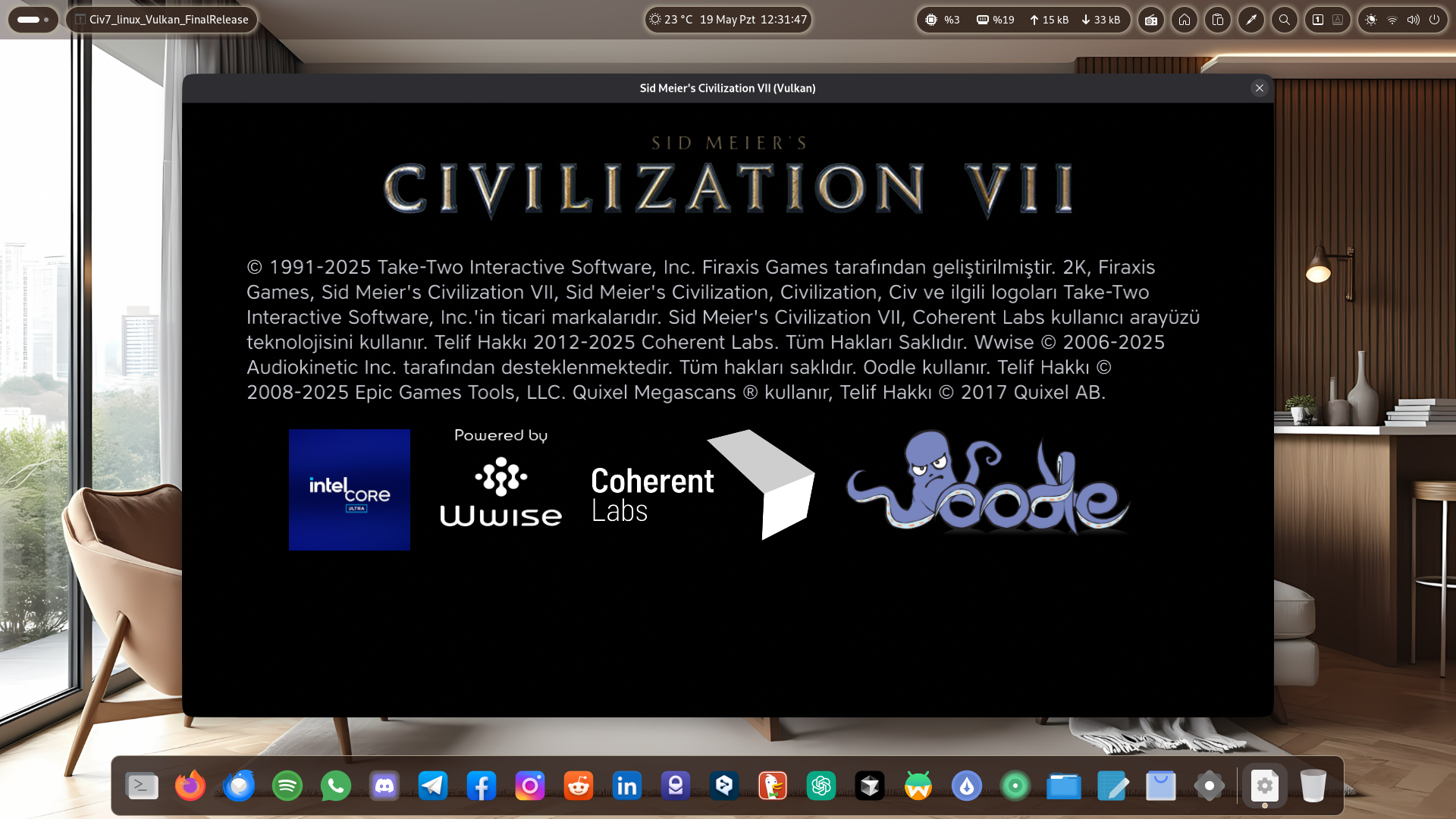Activate the color picker eyedropper icon
The width and height of the screenshot is (1456, 819).
(x=1251, y=20)
